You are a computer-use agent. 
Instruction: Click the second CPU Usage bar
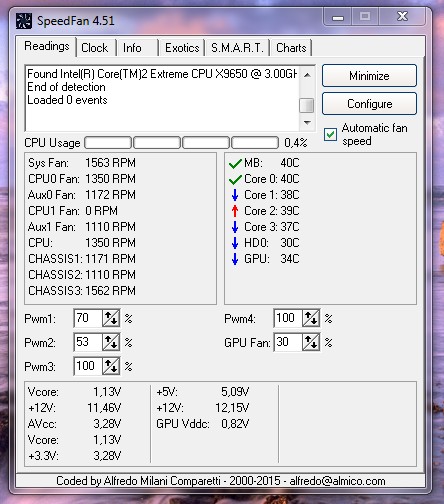(x=157, y=143)
